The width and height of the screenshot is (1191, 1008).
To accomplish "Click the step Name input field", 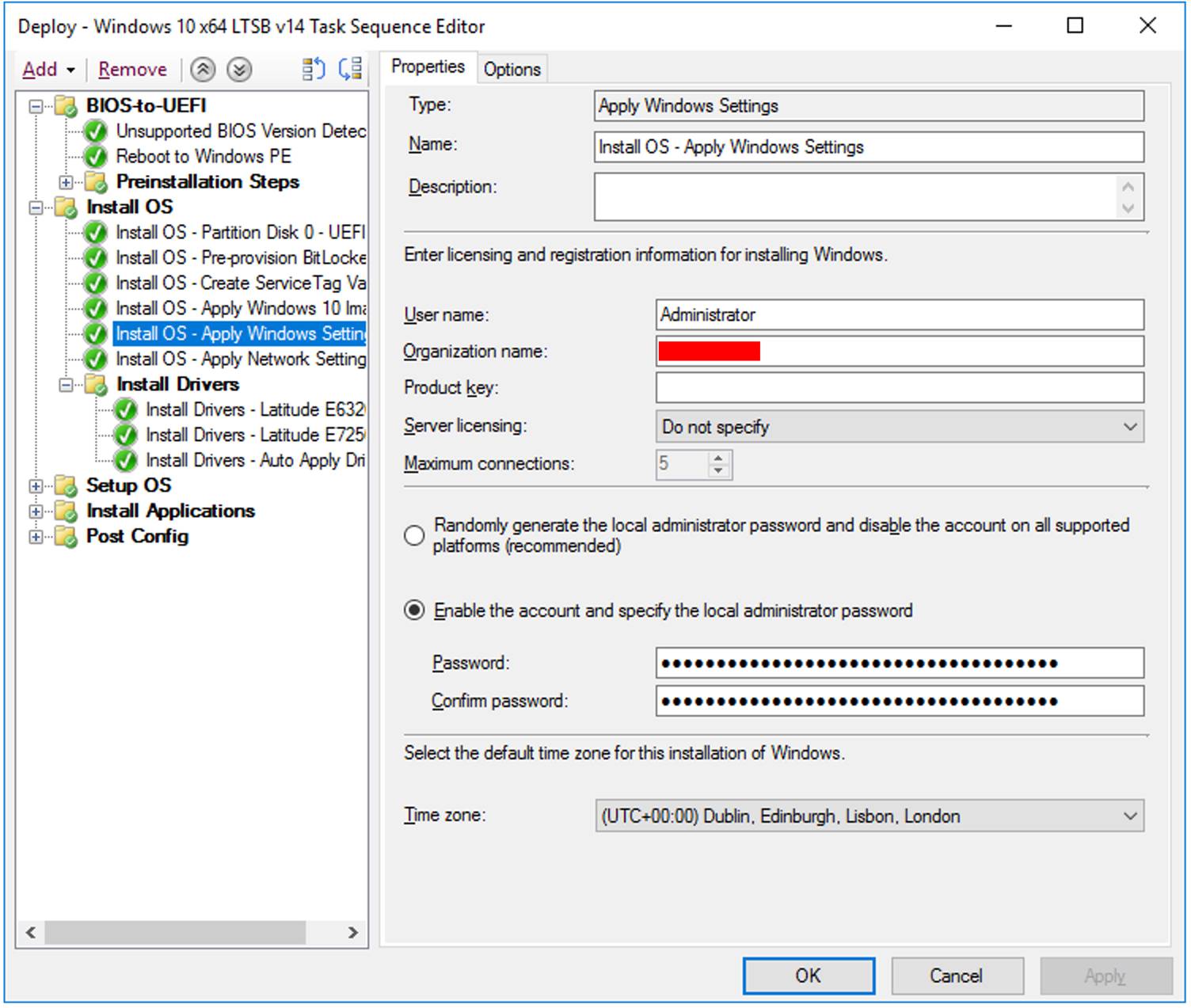I will (869, 146).
